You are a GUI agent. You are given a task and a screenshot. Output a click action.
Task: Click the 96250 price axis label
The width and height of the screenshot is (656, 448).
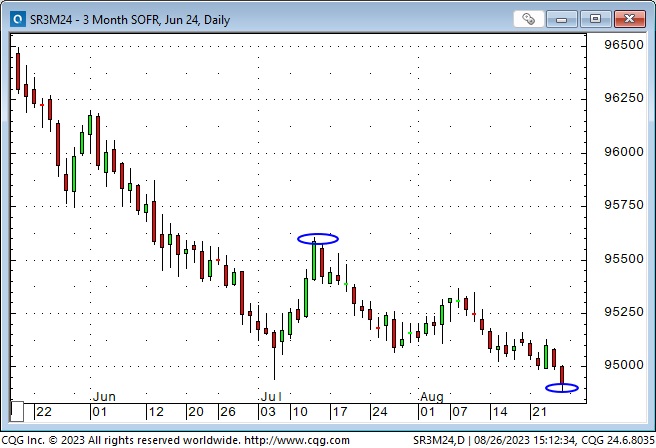pyautogui.click(x=624, y=98)
